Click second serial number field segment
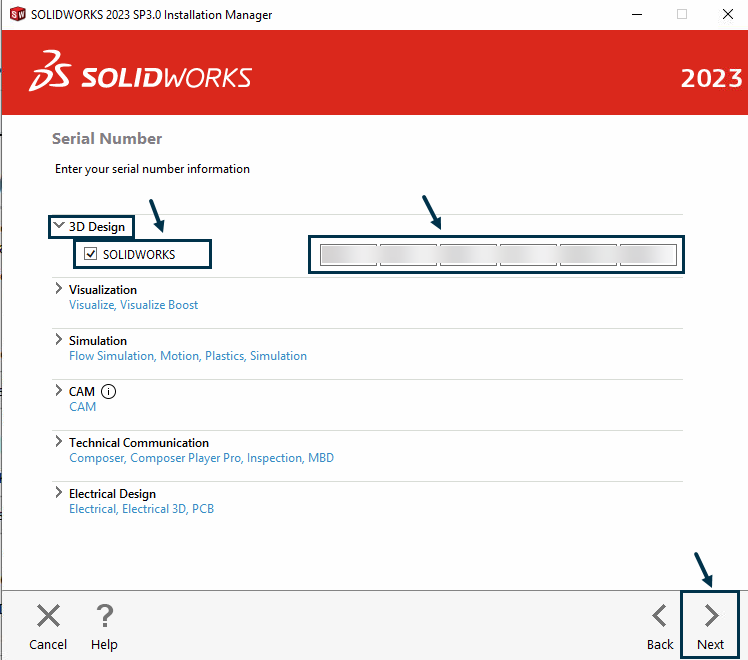Viewport: 748px width, 660px height. pyautogui.click(x=408, y=255)
